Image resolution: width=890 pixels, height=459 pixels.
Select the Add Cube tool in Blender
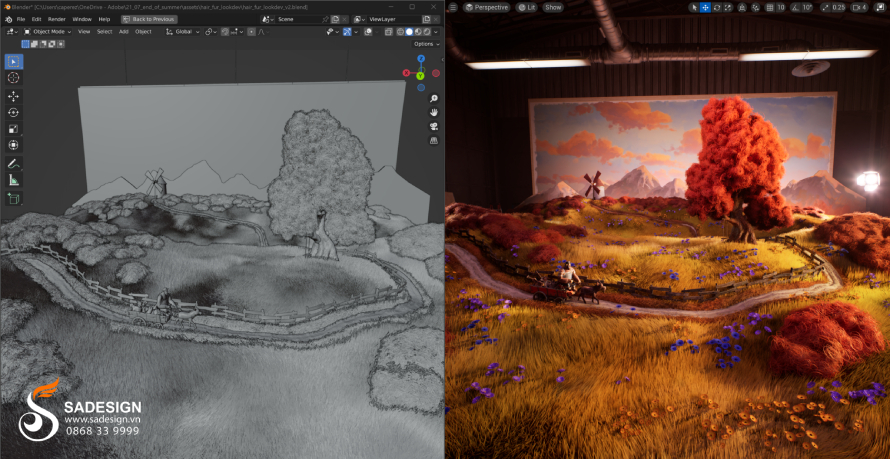coord(14,199)
